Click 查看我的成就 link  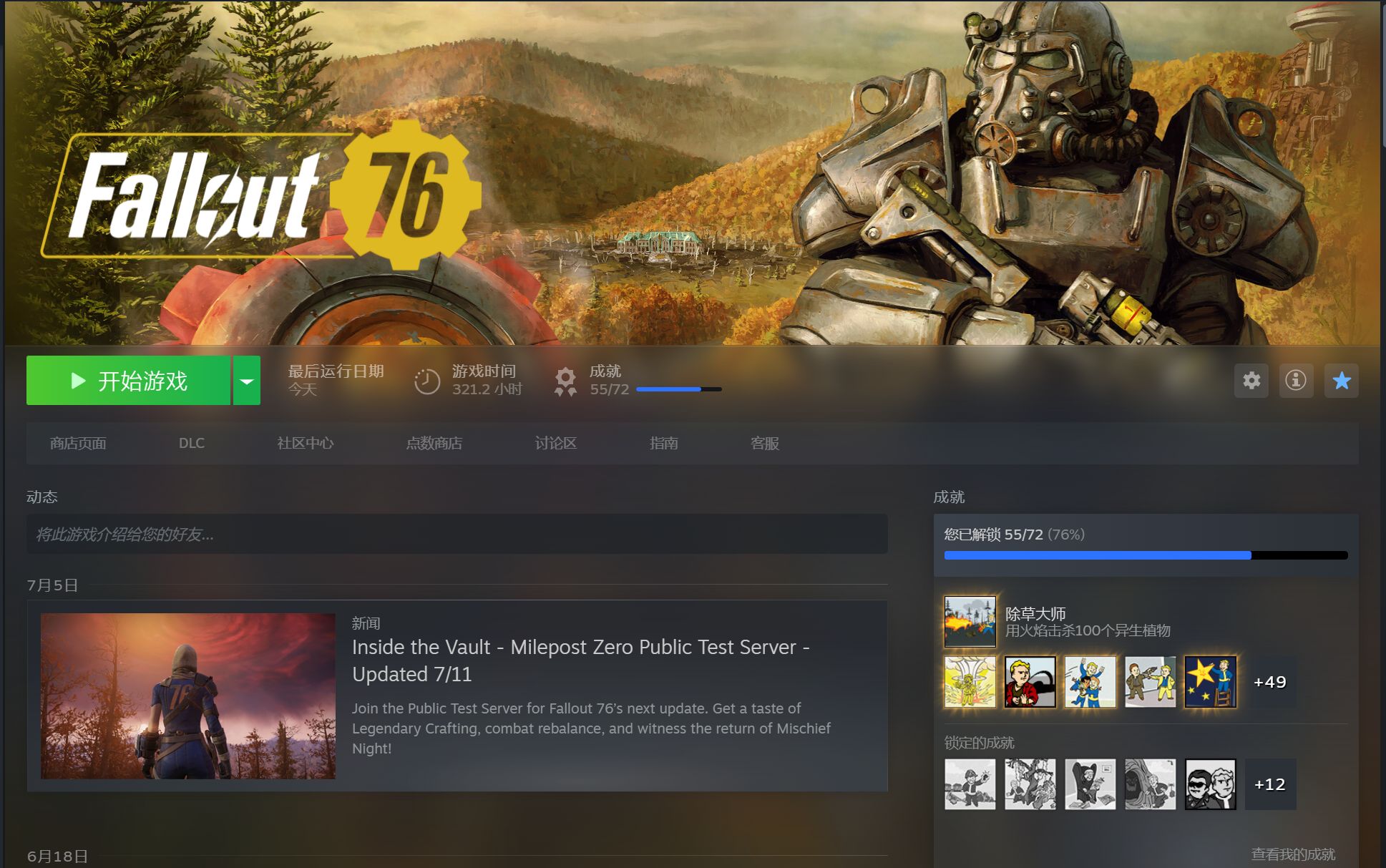[x=1293, y=854]
